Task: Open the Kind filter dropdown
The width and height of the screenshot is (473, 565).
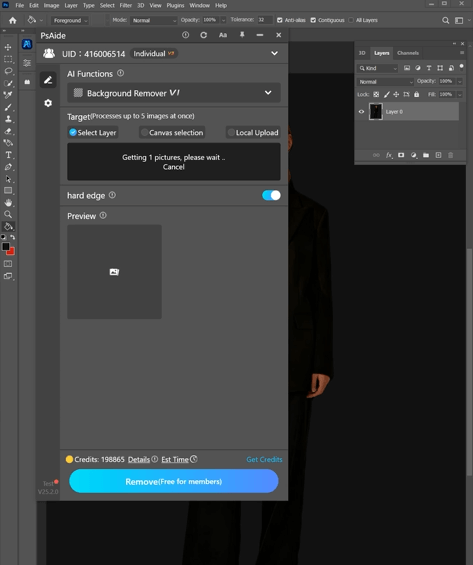Action: pos(378,68)
